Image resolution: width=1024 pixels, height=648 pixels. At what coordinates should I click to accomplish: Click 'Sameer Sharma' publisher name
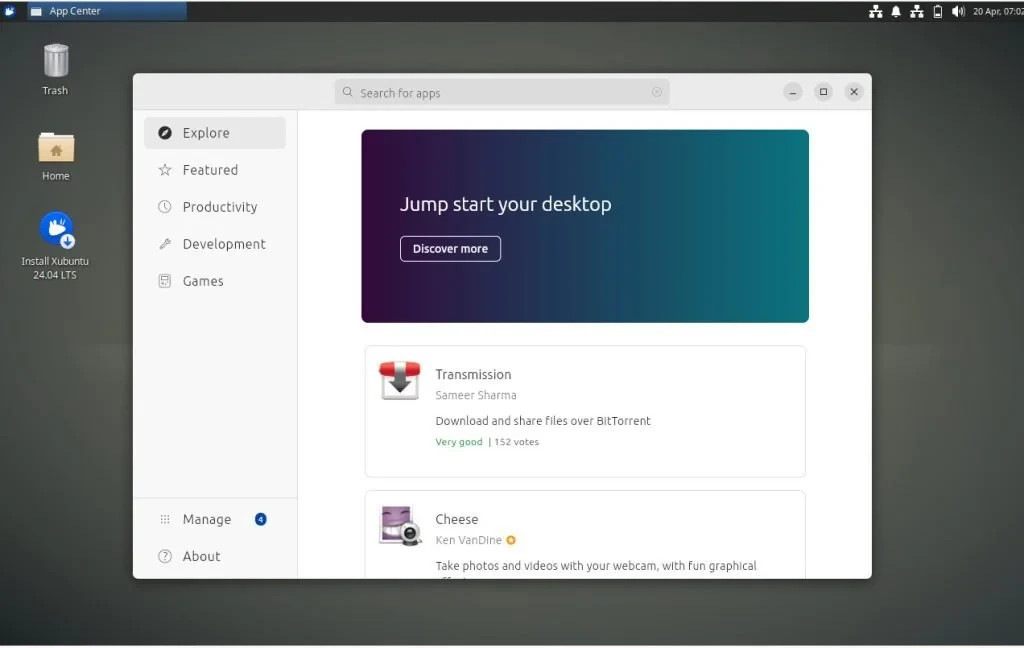coord(476,395)
